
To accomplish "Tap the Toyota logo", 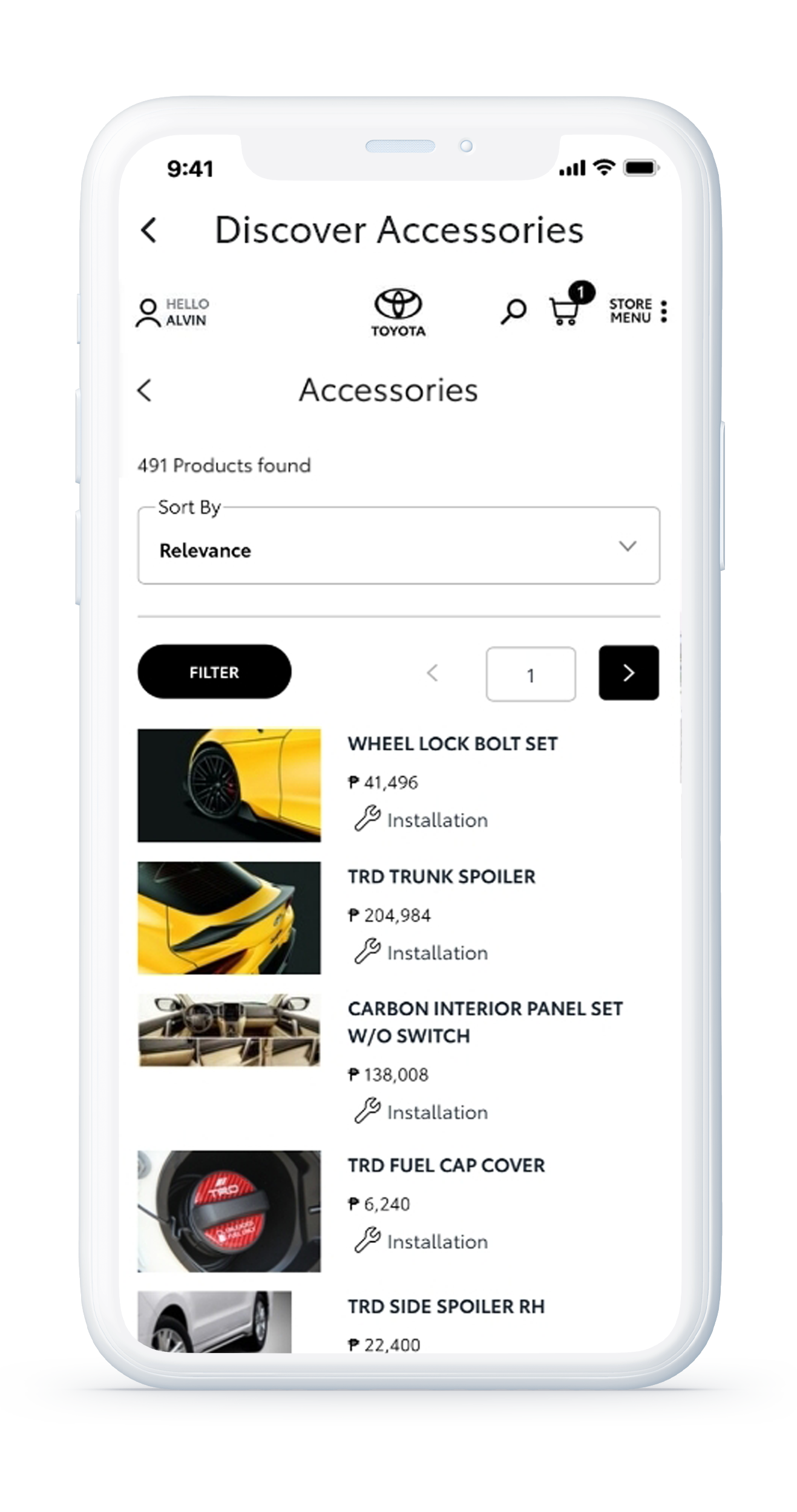I will (x=398, y=312).
